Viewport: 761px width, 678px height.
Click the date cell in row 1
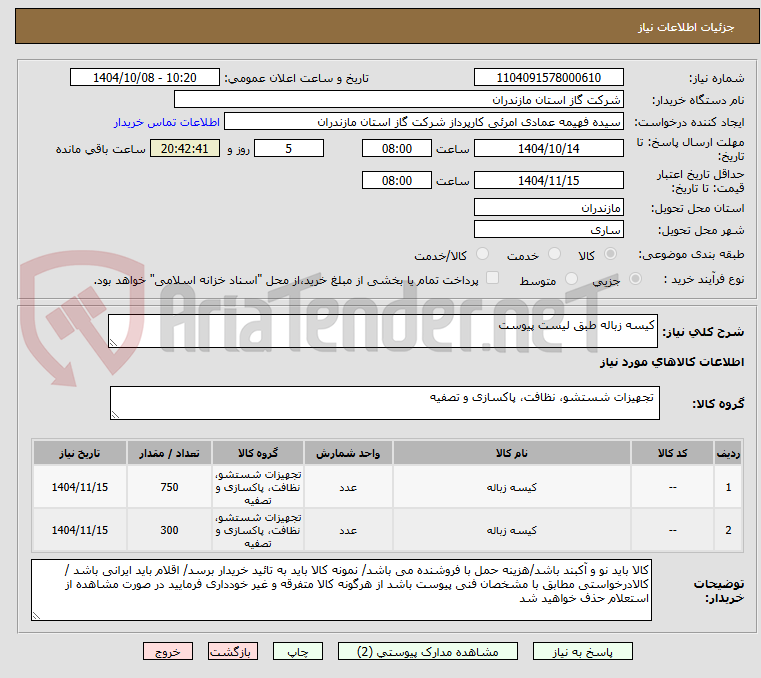point(80,487)
